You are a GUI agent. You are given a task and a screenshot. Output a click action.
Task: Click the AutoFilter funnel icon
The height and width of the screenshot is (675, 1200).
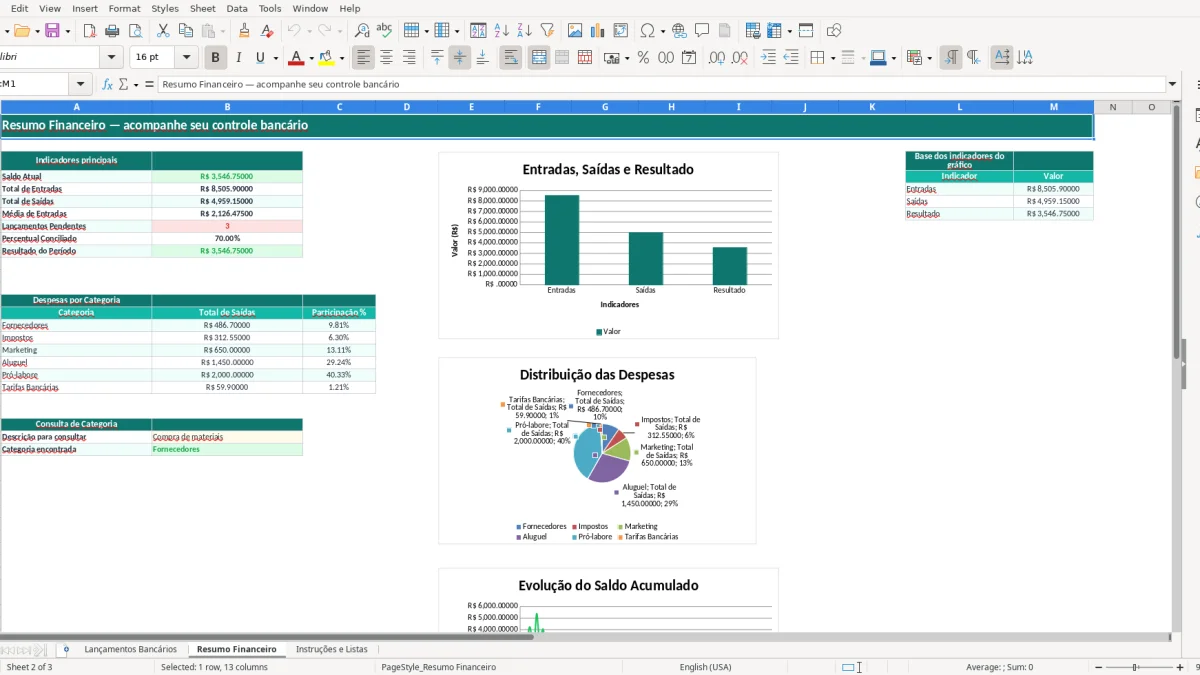[546, 31]
